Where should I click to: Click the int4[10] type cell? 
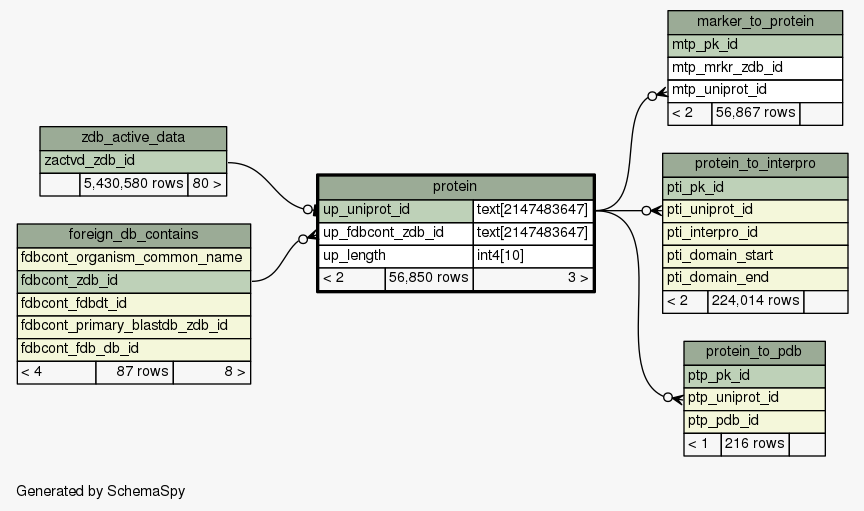(533, 256)
